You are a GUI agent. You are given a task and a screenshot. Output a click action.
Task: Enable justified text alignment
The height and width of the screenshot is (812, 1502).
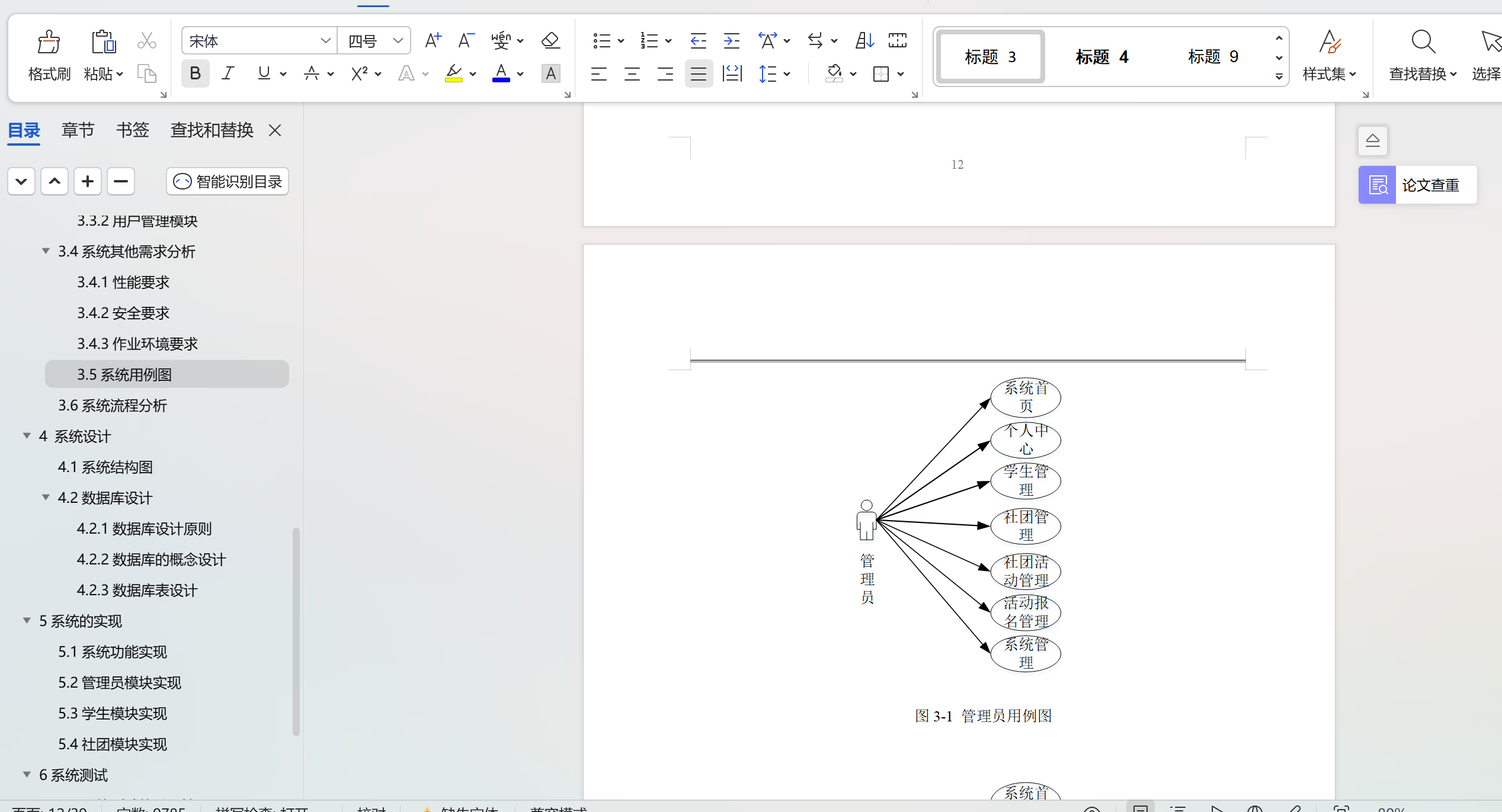[699, 74]
